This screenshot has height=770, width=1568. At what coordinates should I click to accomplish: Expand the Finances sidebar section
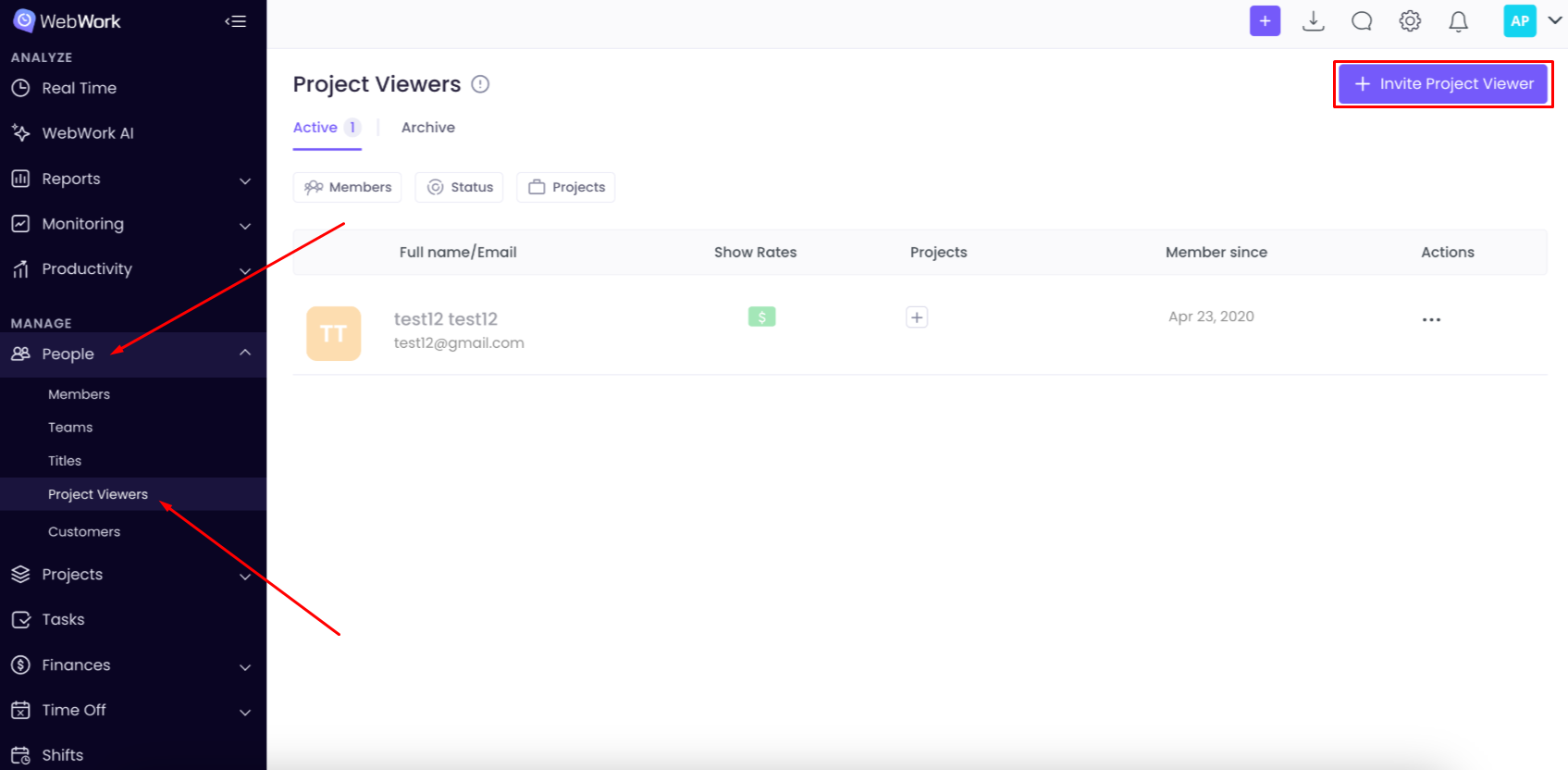[x=245, y=666]
